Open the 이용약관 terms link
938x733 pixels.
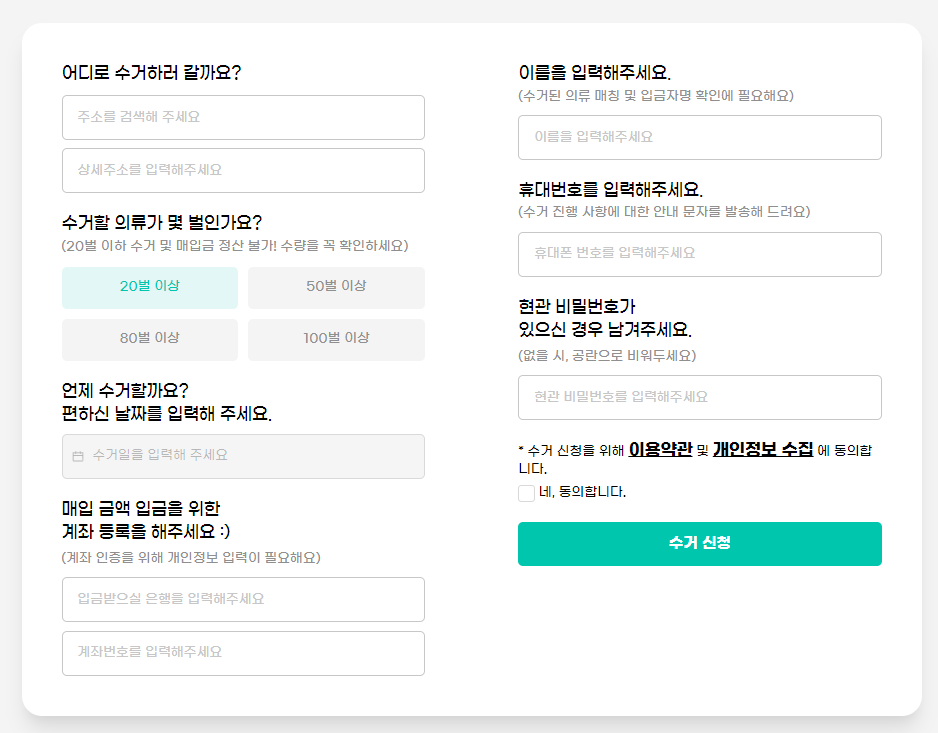point(660,449)
